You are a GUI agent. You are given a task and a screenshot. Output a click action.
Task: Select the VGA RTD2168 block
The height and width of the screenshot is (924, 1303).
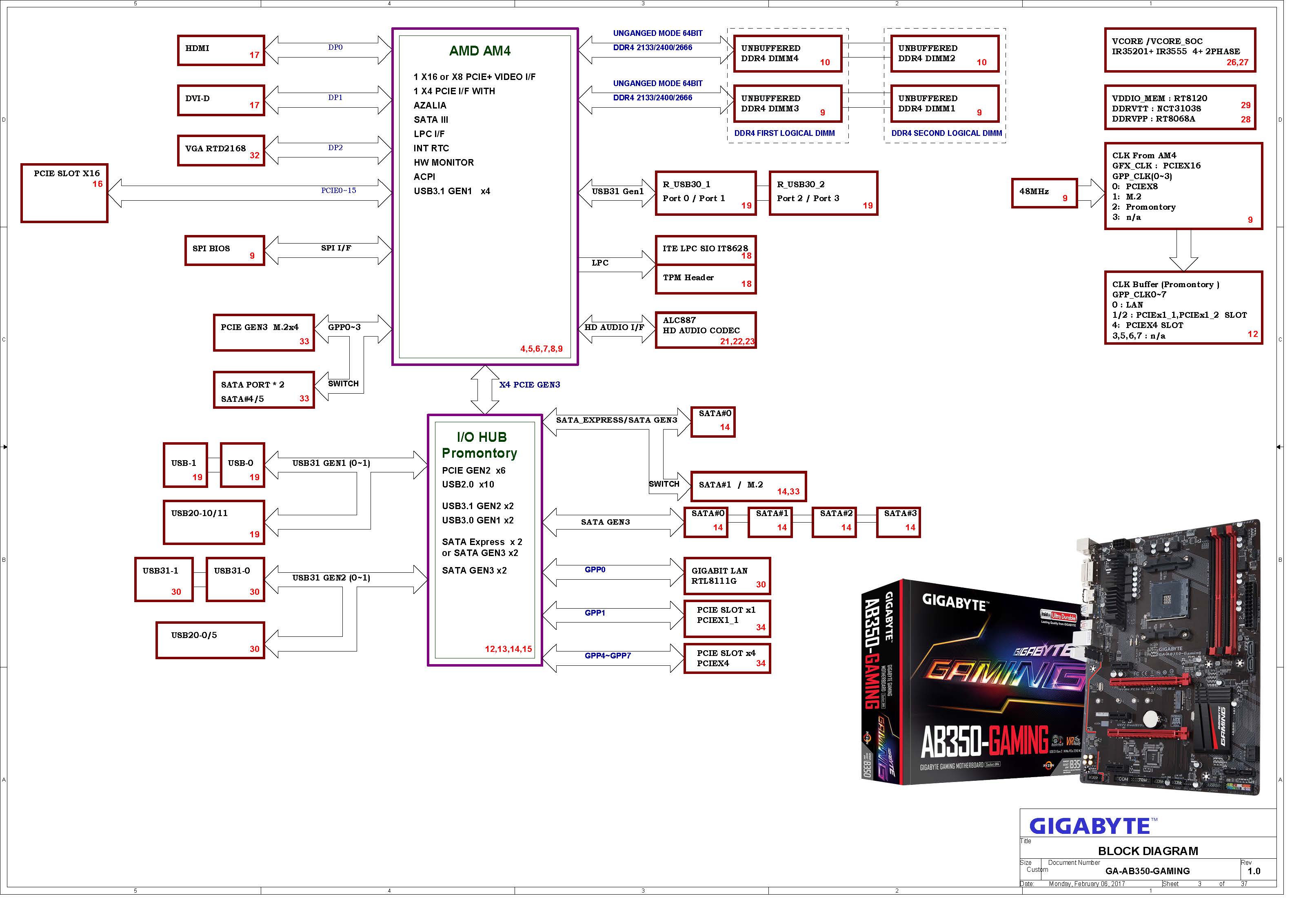(x=221, y=150)
